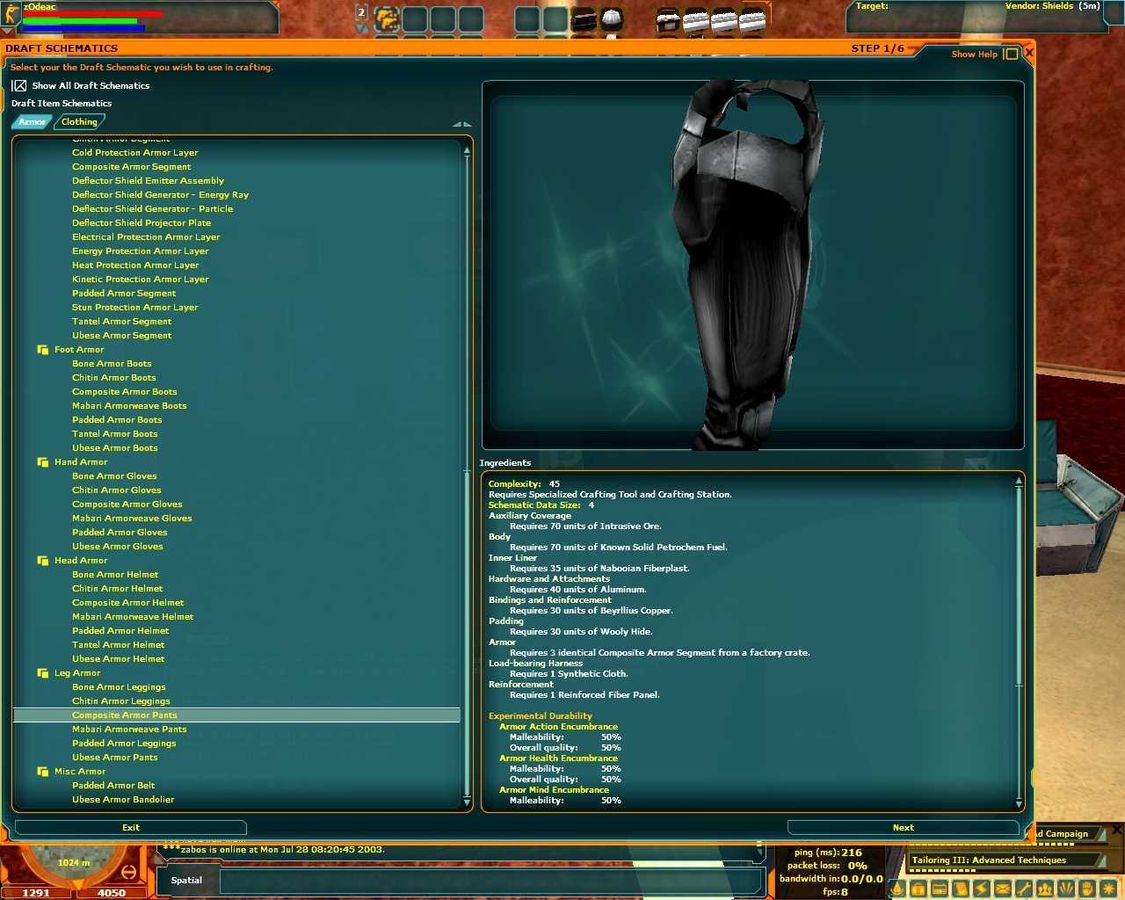Collapse the Head Armor folder
The height and width of the screenshot is (900, 1125).
43,561
